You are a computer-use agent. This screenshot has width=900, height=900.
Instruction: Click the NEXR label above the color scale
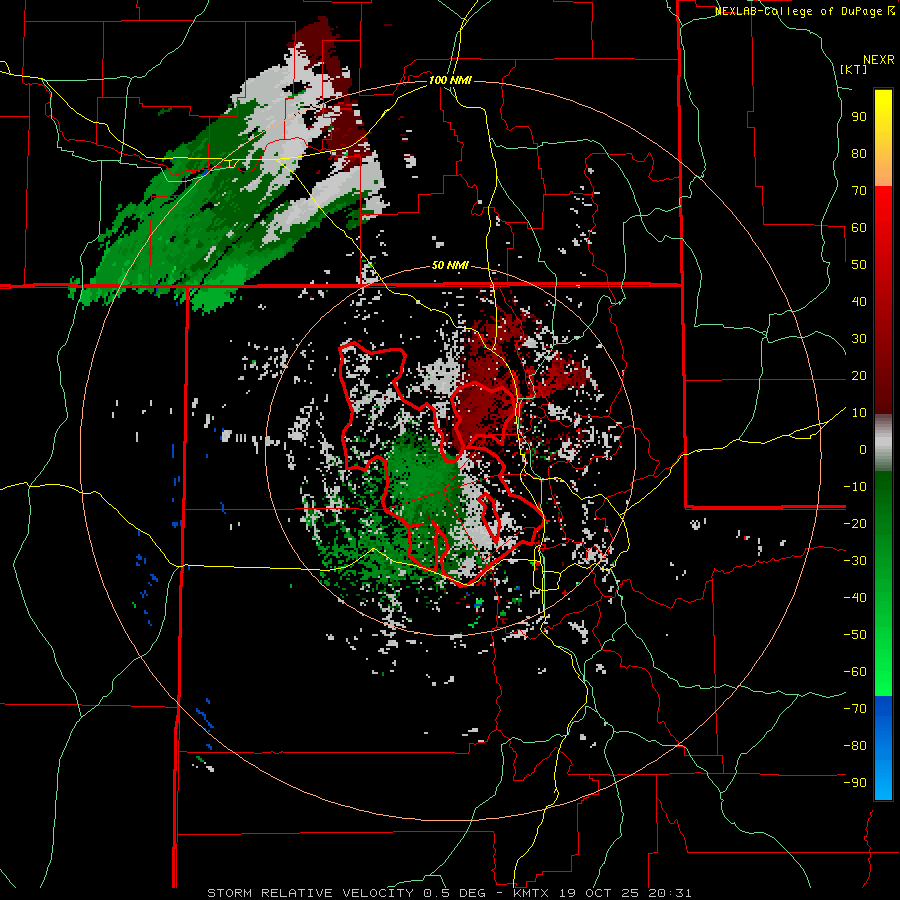click(878, 60)
